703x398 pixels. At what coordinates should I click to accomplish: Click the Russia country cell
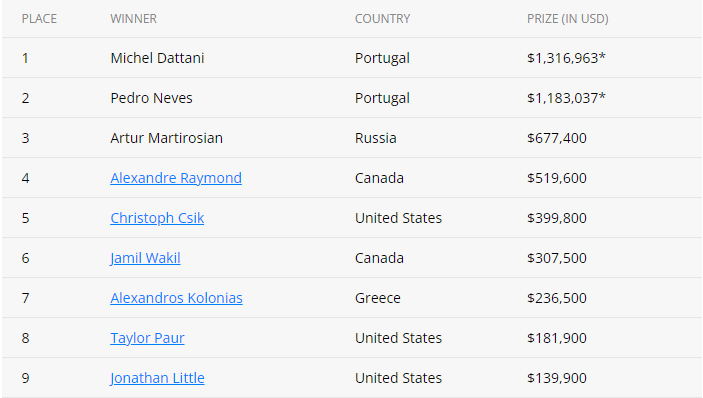pyautogui.click(x=376, y=138)
